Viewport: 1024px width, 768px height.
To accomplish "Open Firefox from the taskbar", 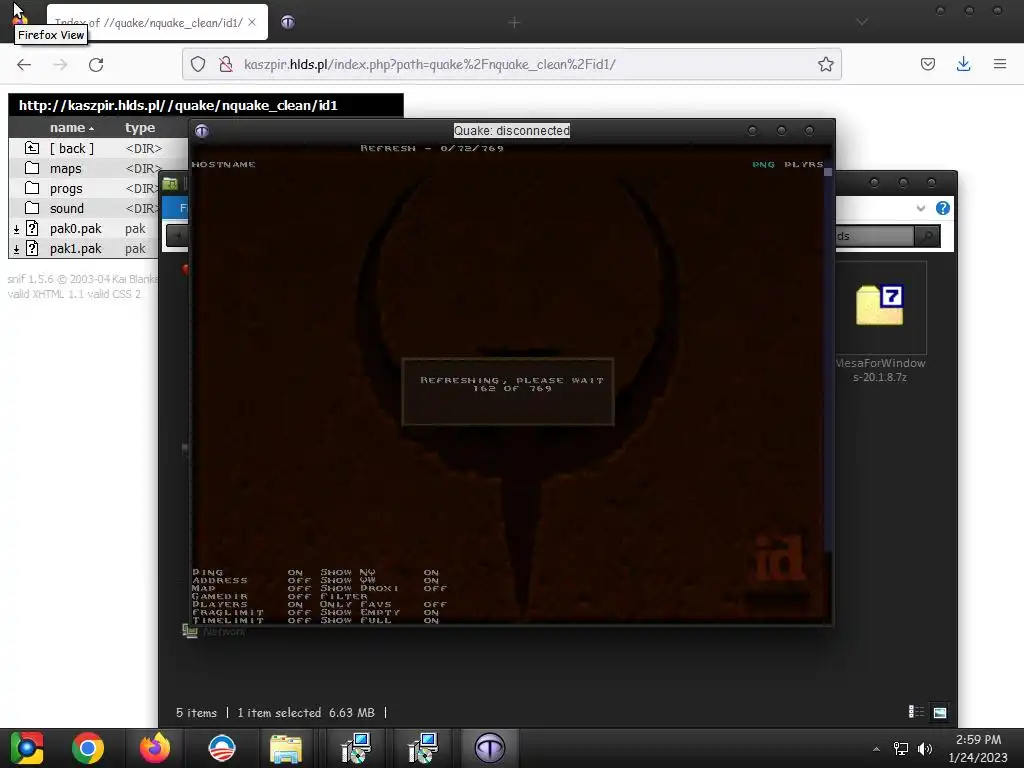I will pyautogui.click(x=155, y=748).
